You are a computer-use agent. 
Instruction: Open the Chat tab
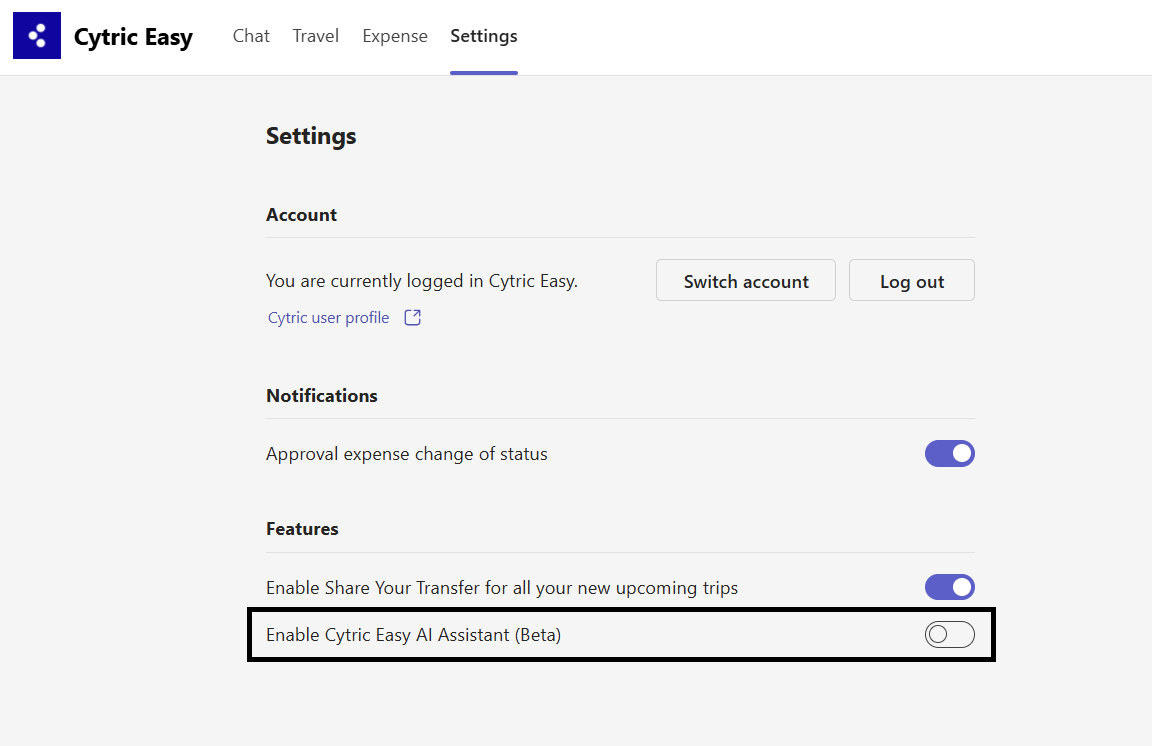251,36
